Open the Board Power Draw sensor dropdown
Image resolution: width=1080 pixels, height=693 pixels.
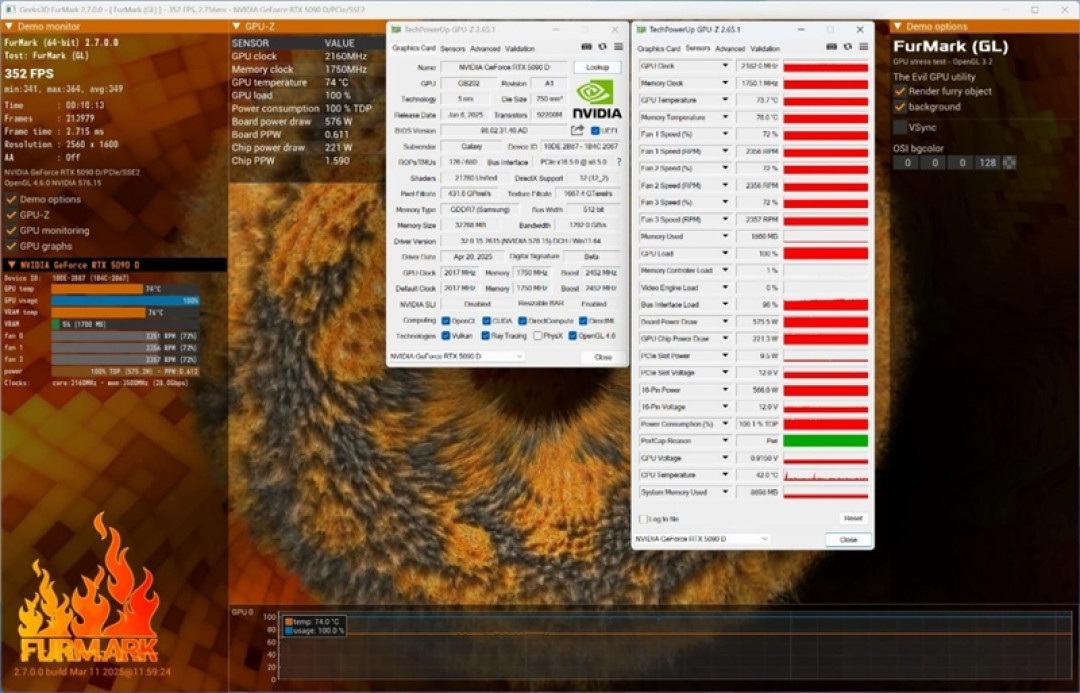[x=725, y=322]
